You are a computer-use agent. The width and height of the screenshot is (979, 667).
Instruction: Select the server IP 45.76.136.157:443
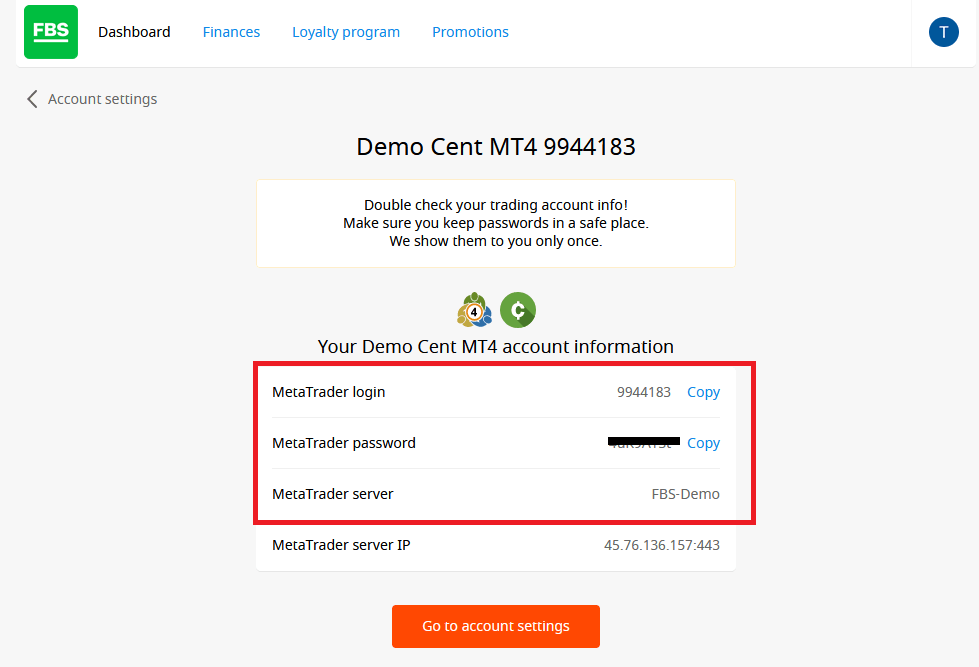[x=661, y=545]
